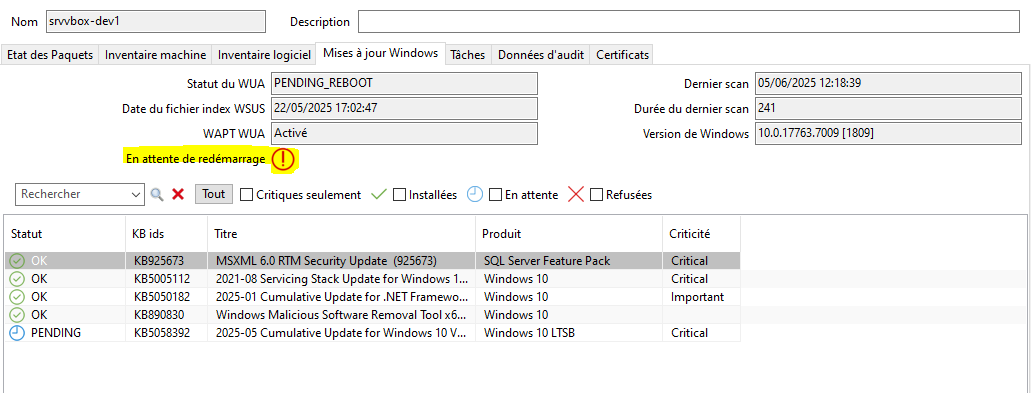The image size is (1031, 393).
Task: Click OK status icon of KB5005112 row
Action: click(x=18, y=279)
